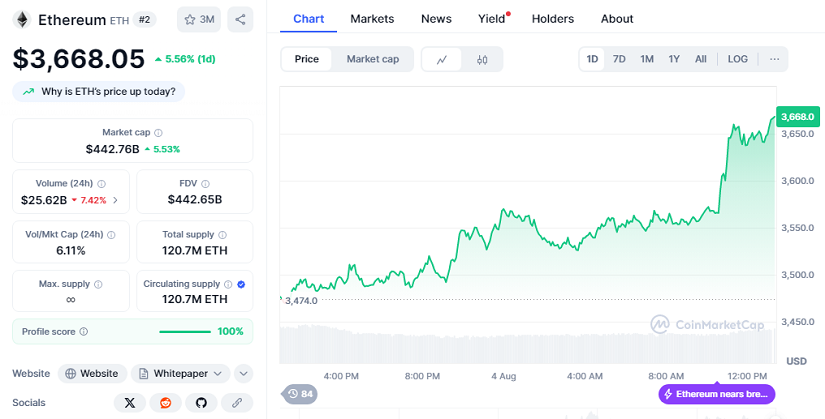Image resolution: width=825 pixels, height=419 pixels.
Task: Open Ethereum nears bre... news pill
Action: tap(717, 394)
